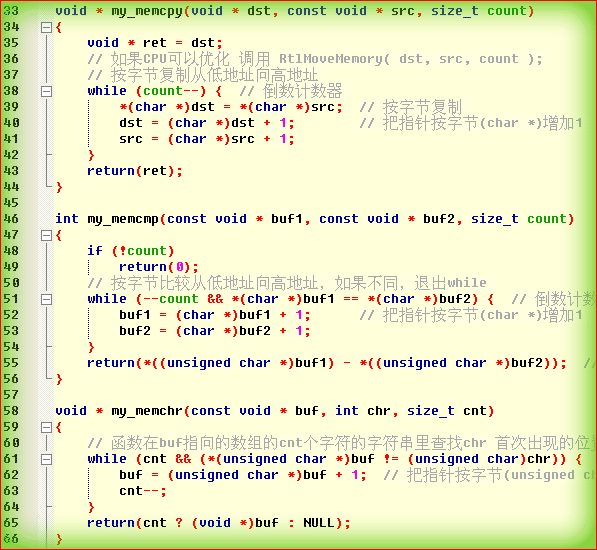Click 'buf = (unsigned char *)buf + 1;' line
The height and width of the screenshot is (550, 597).
[243, 475]
